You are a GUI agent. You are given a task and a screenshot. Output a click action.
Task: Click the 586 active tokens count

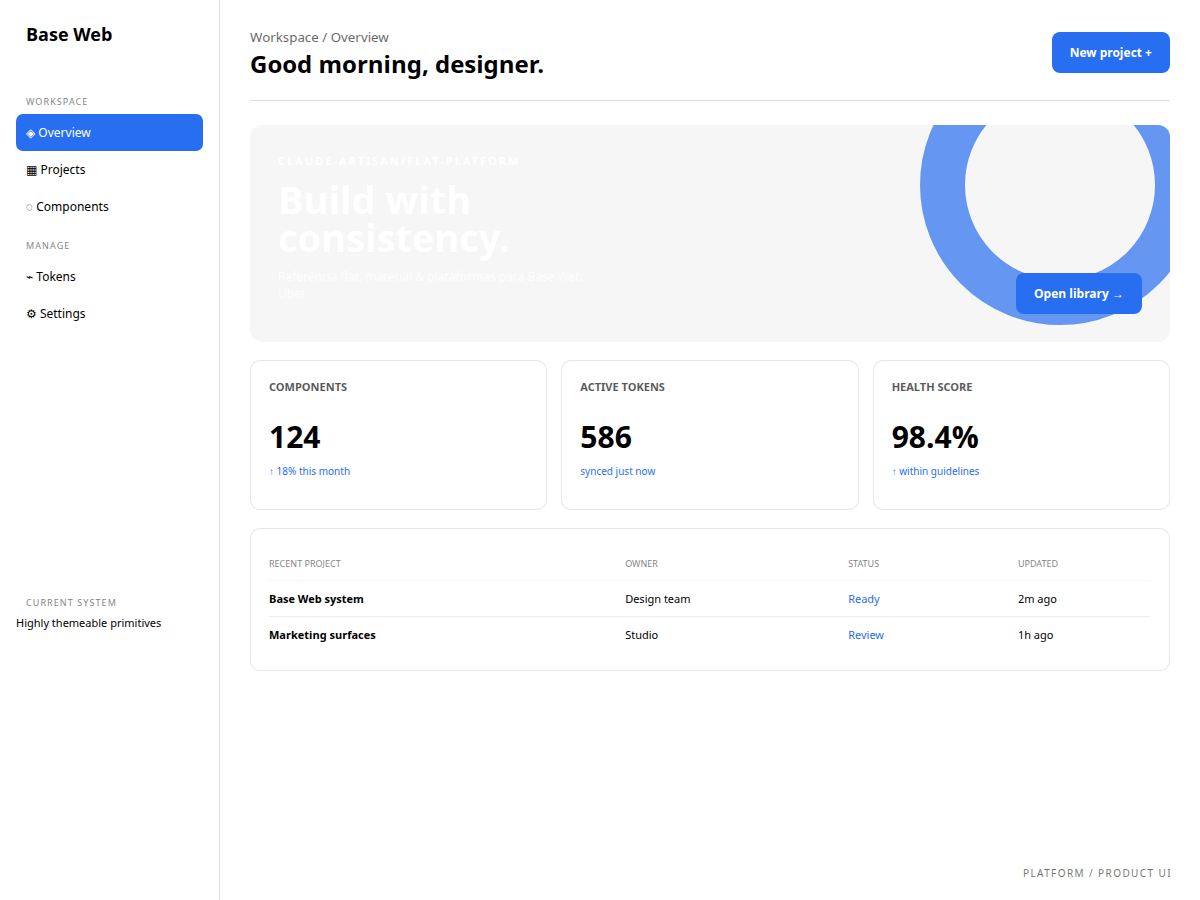pyautogui.click(x=606, y=437)
